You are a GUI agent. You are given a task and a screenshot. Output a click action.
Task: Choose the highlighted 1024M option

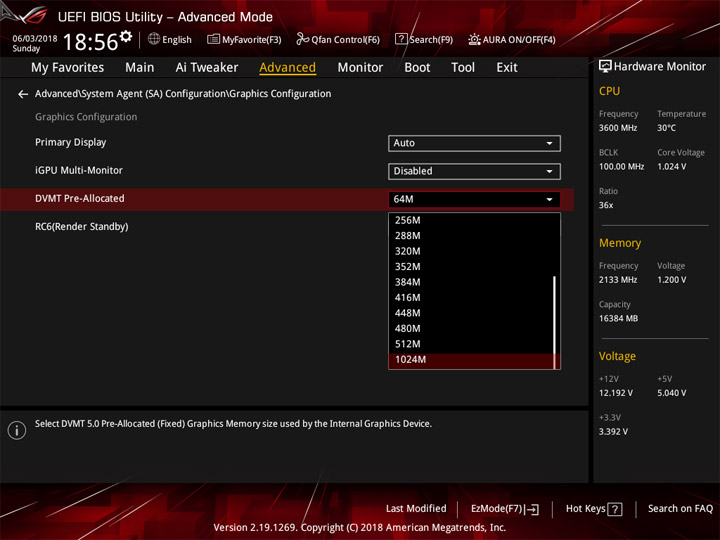point(471,360)
